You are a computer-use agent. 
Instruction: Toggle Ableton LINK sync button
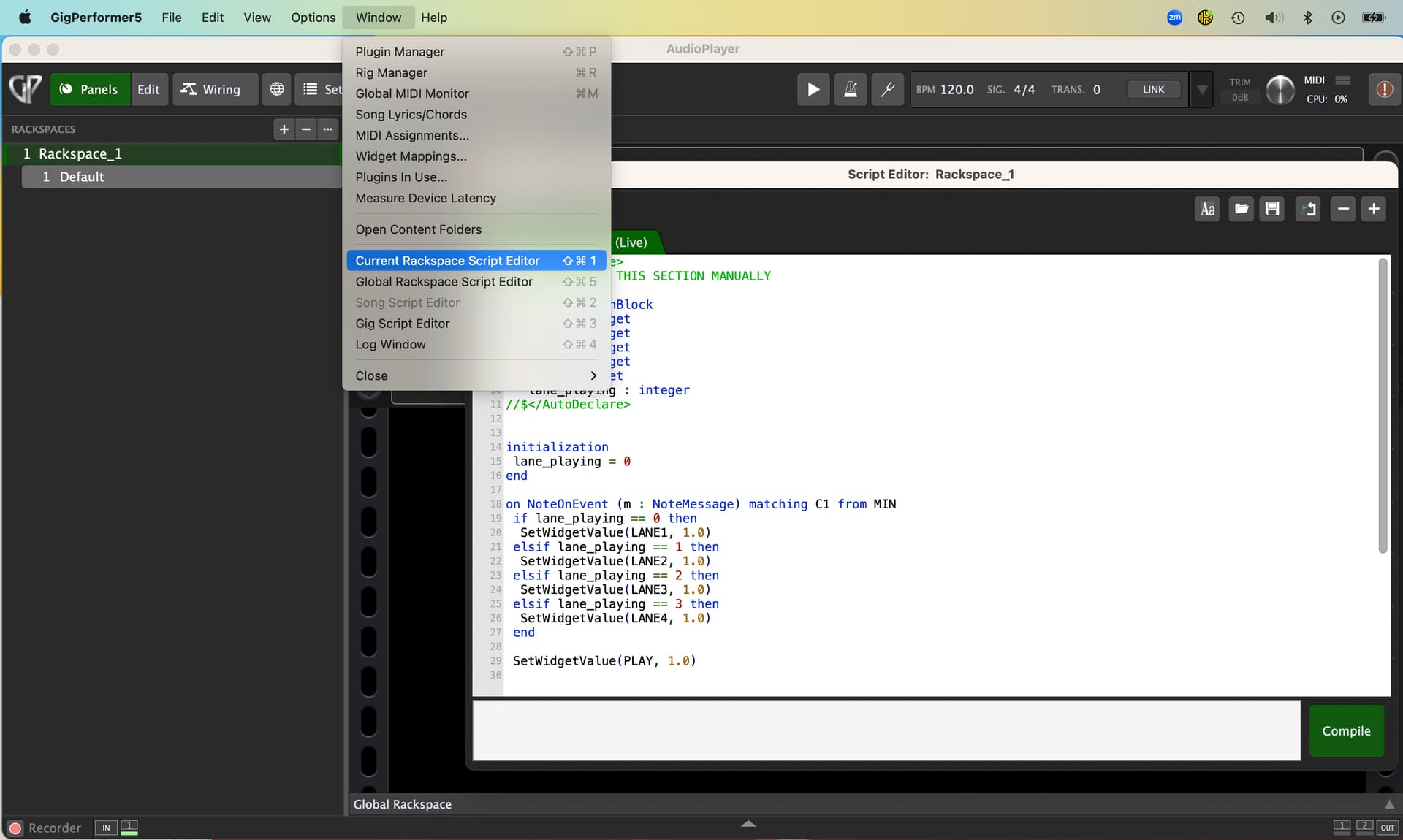[1153, 89]
